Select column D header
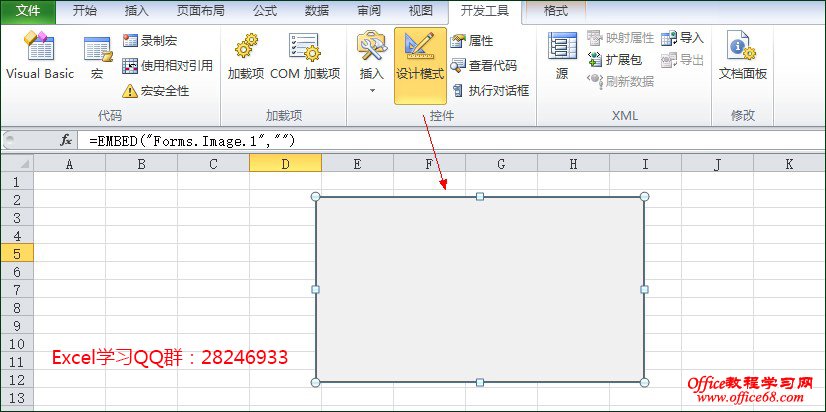This screenshot has width=826, height=412. (285, 164)
